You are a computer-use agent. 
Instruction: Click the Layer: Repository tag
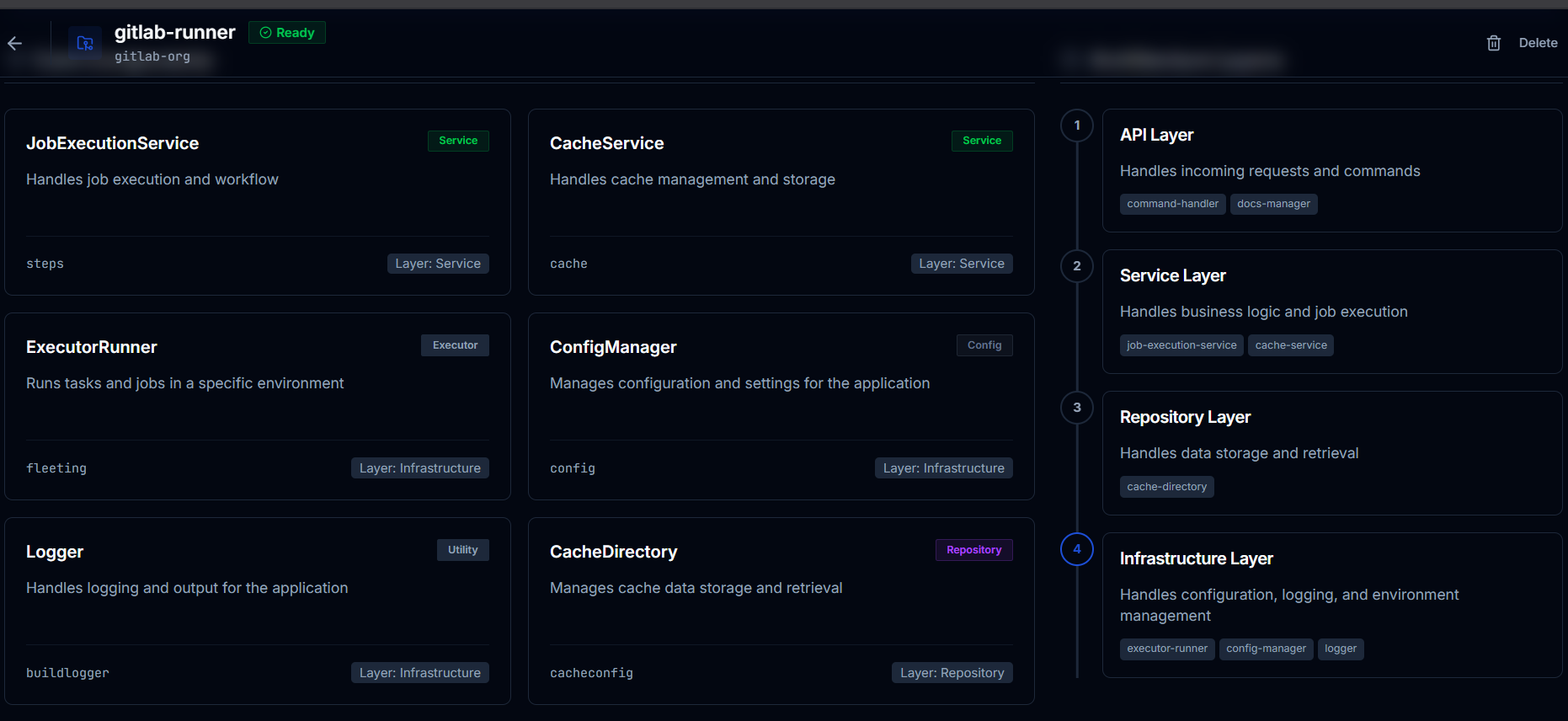point(952,673)
